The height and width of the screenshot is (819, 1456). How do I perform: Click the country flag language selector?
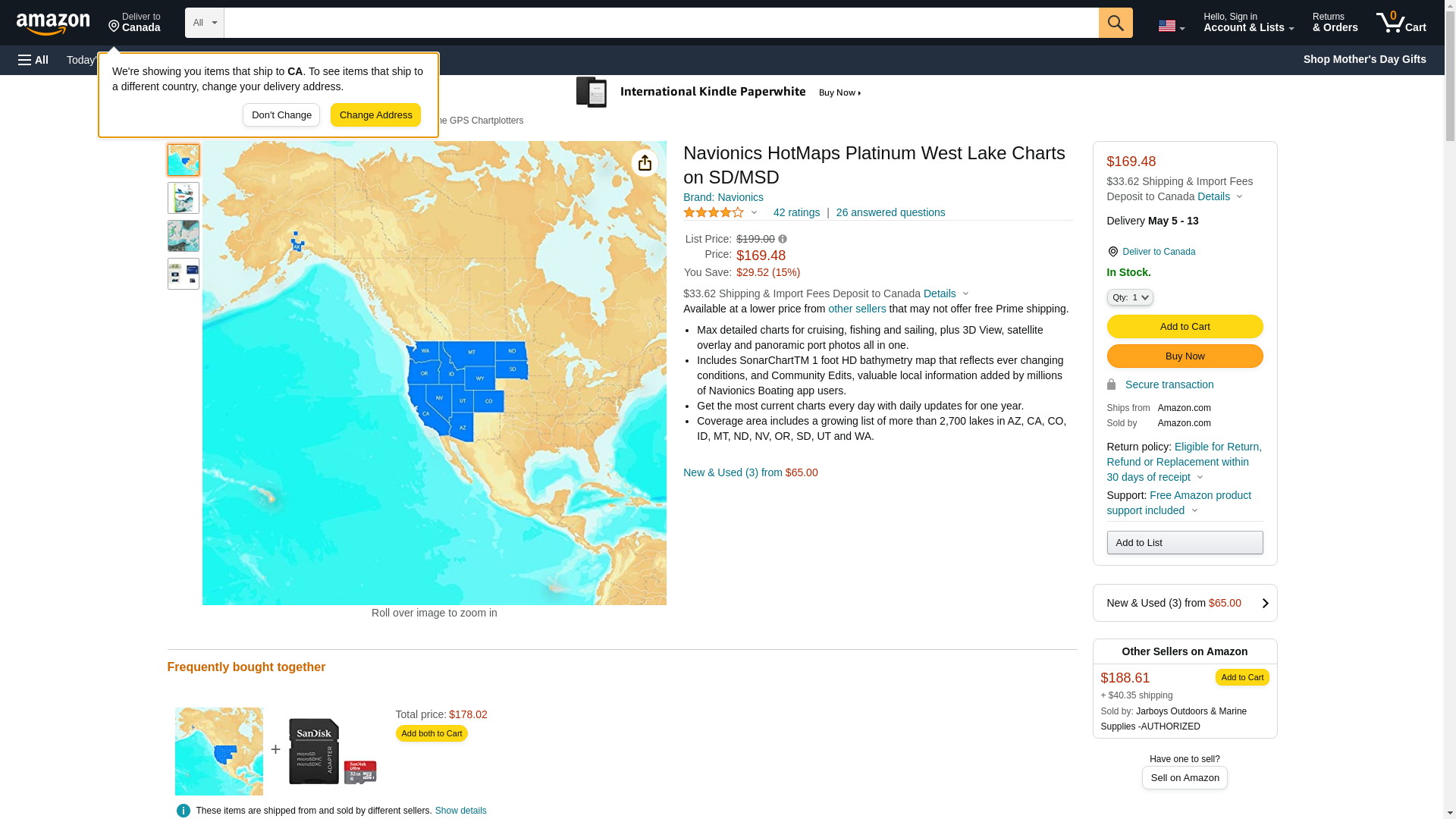pyautogui.click(x=1171, y=26)
